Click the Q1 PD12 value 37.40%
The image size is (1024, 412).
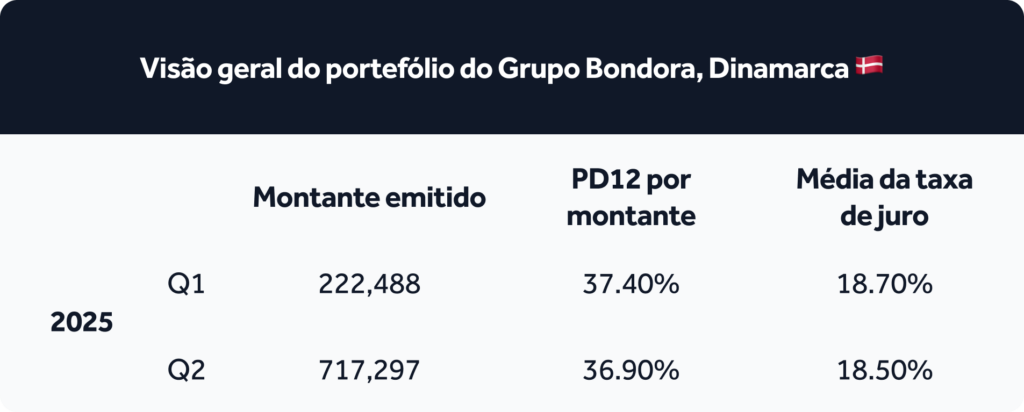pos(631,285)
